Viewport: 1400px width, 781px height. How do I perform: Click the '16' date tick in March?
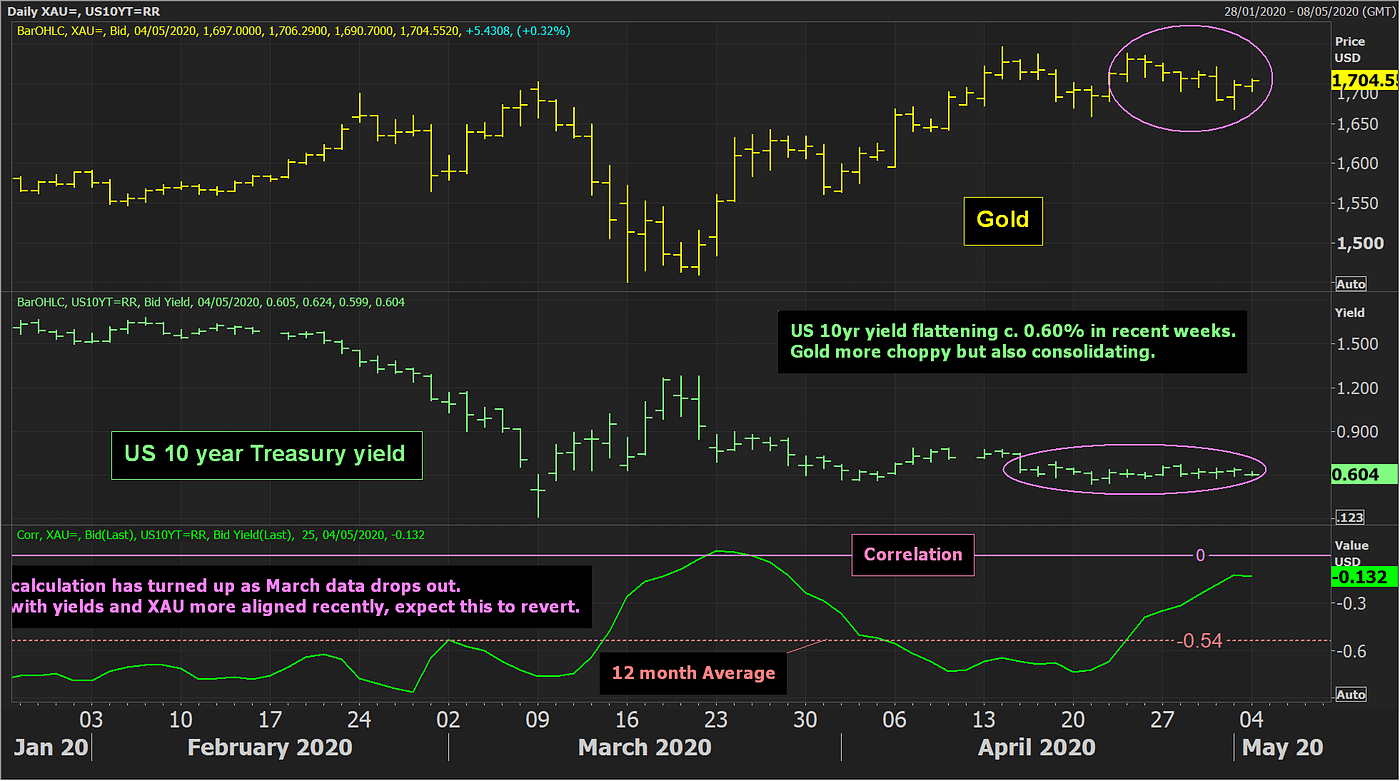pyautogui.click(x=627, y=719)
